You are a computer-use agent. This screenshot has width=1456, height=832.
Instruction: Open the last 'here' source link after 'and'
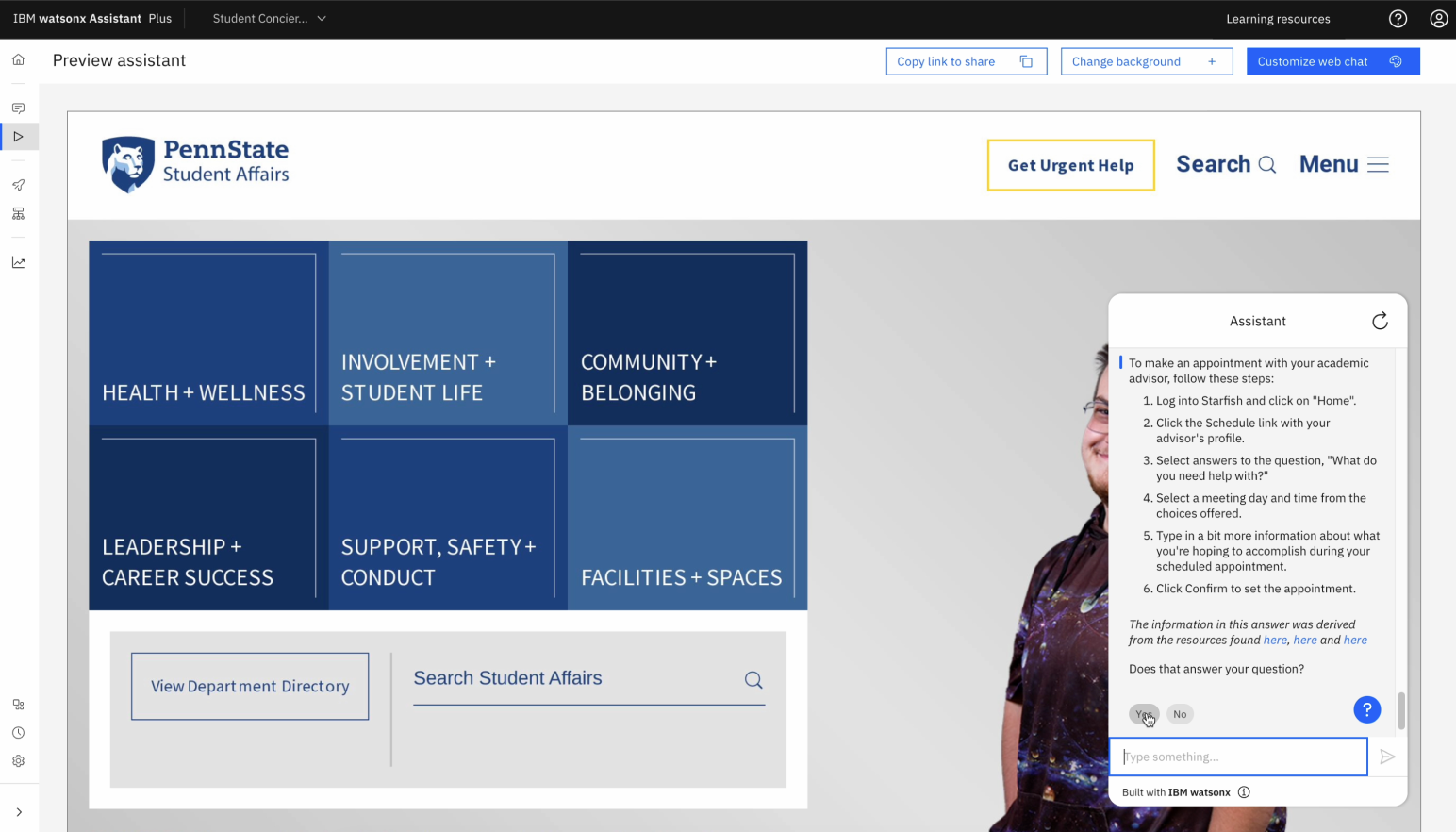[1355, 640]
